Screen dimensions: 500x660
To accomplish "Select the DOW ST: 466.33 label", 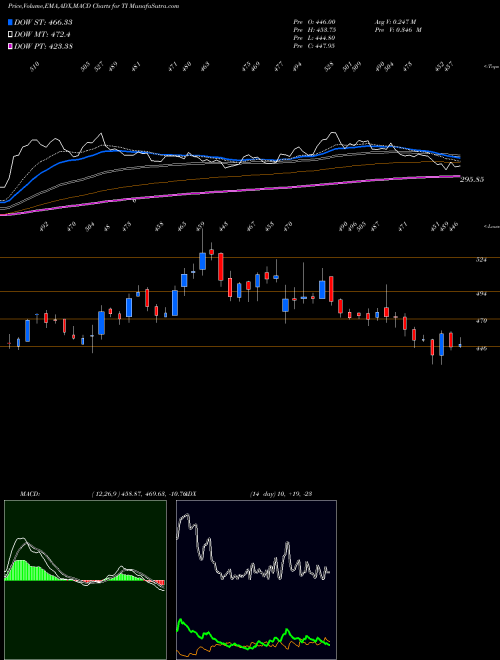I will click(x=43, y=22).
